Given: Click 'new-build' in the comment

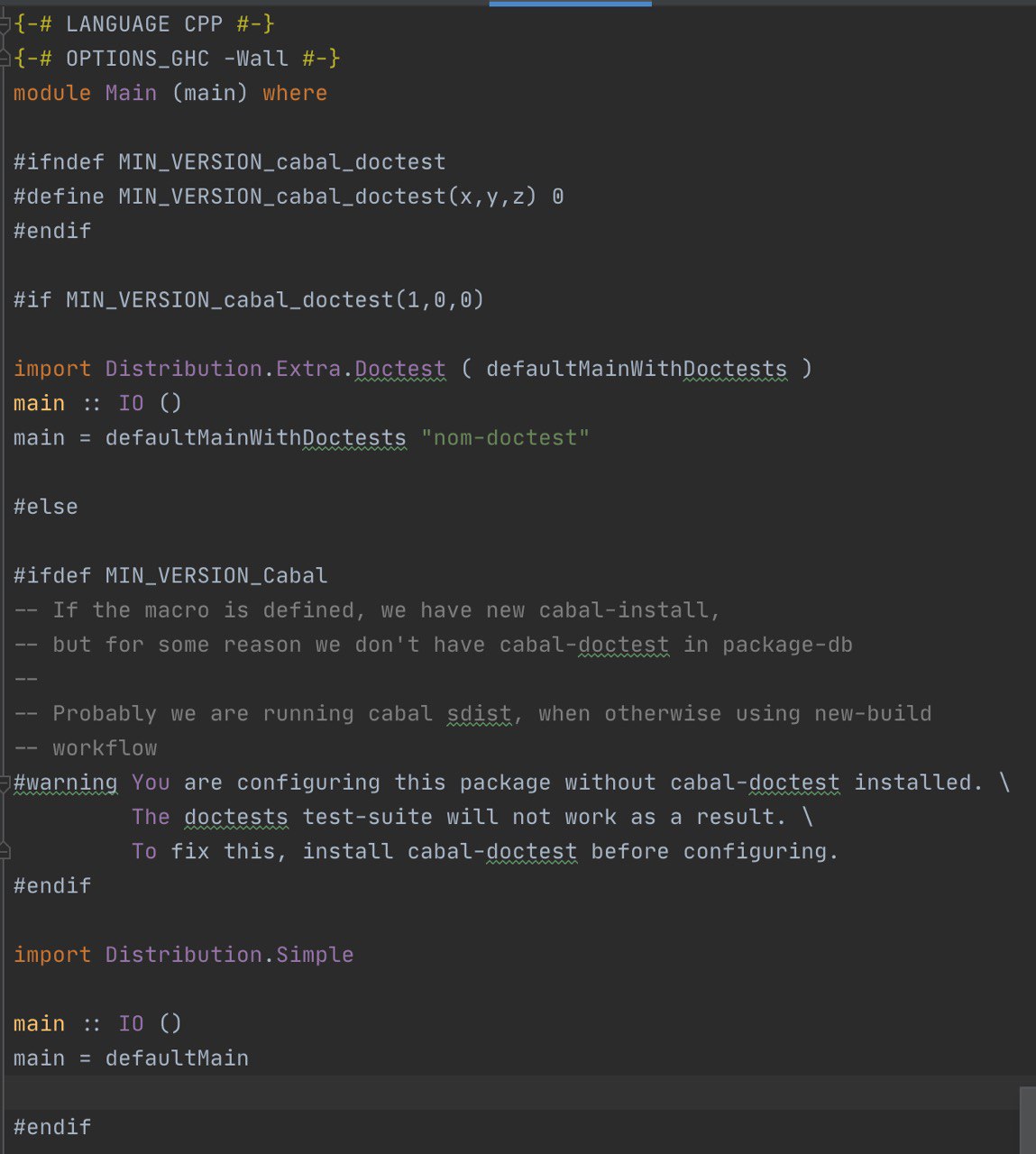Looking at the screenshot, I should 873,714.
